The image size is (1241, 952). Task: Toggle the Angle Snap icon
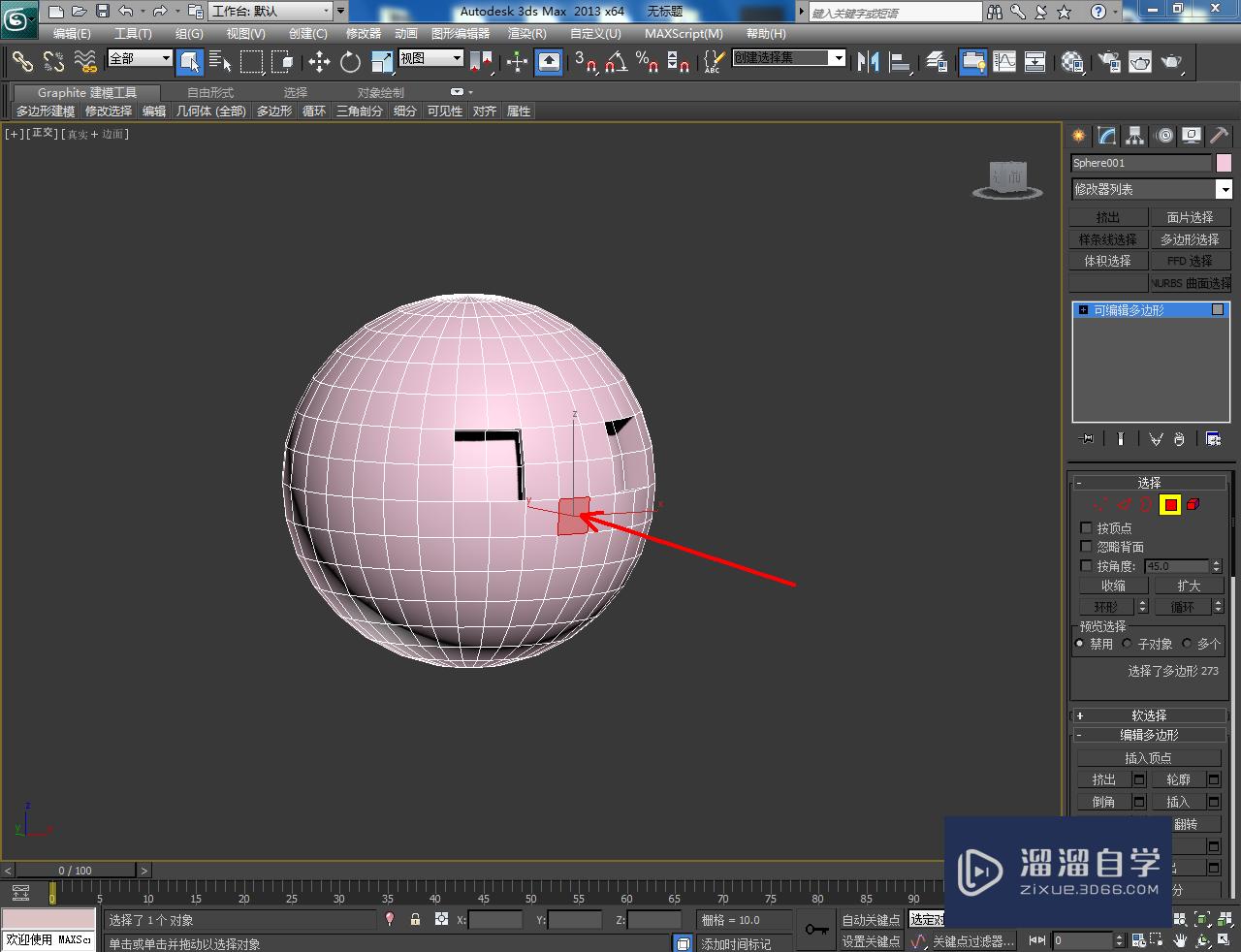616,62
